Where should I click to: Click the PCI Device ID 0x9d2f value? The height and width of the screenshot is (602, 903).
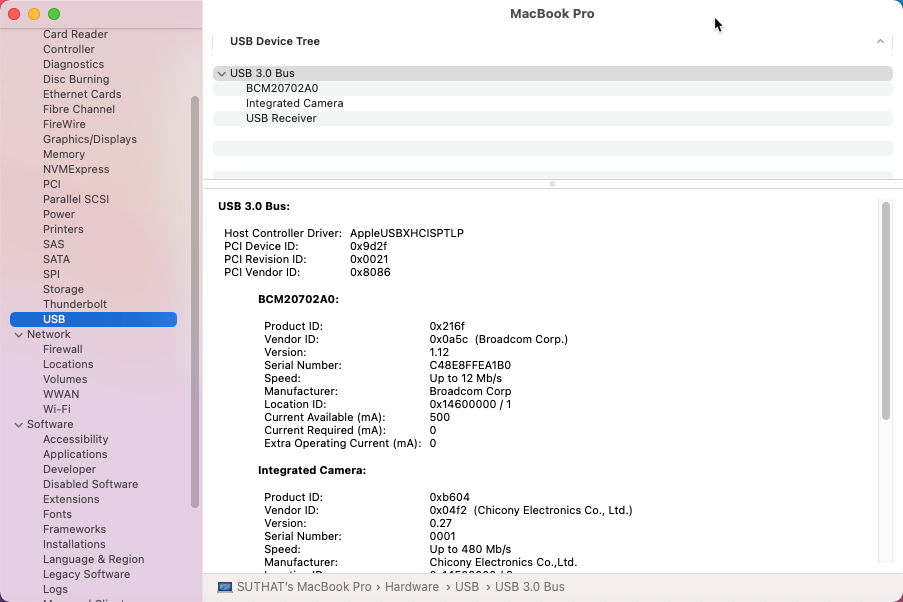369,246
